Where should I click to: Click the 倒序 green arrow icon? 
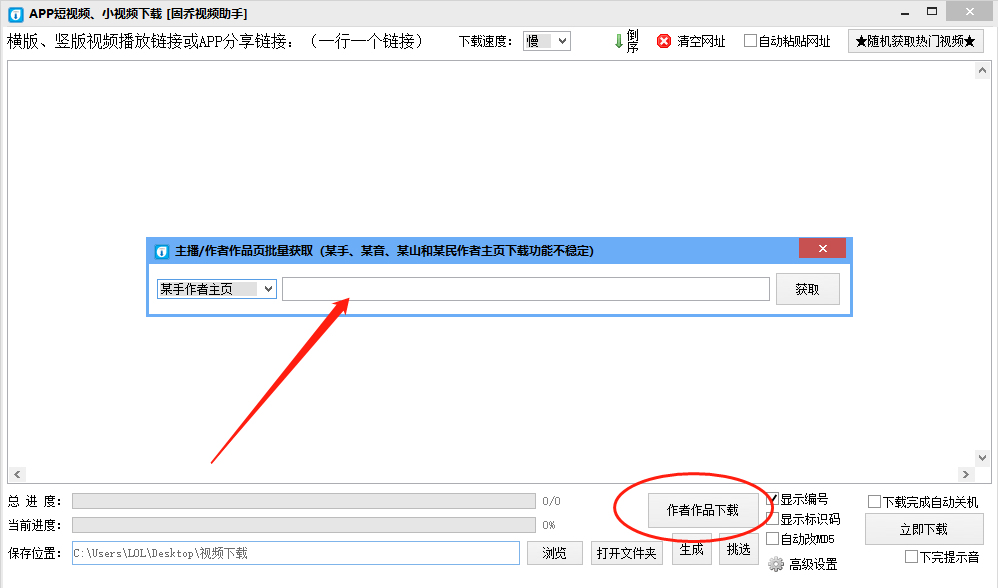621,41
